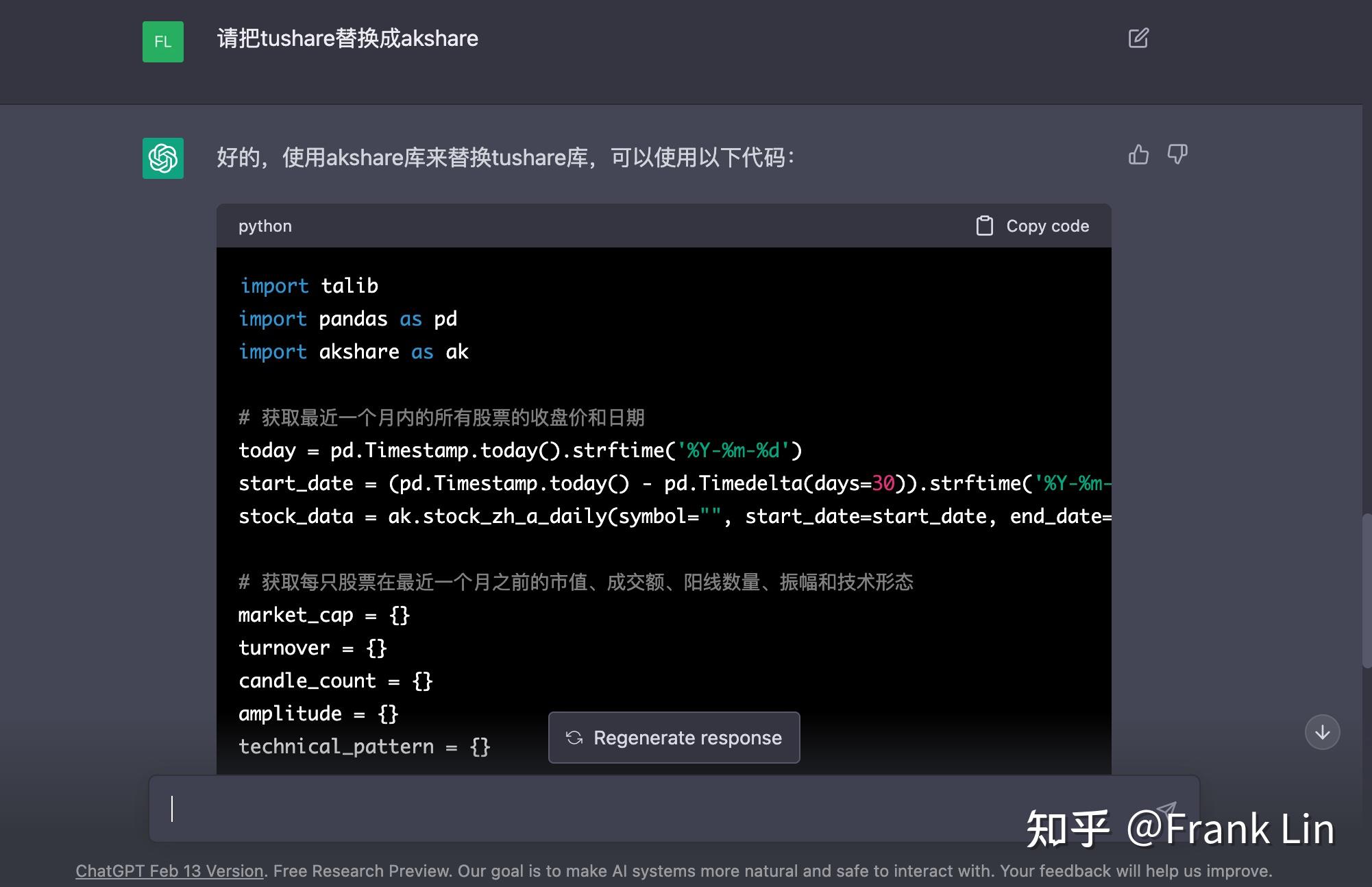Give the response a thumbs up

click(1138, 155)
